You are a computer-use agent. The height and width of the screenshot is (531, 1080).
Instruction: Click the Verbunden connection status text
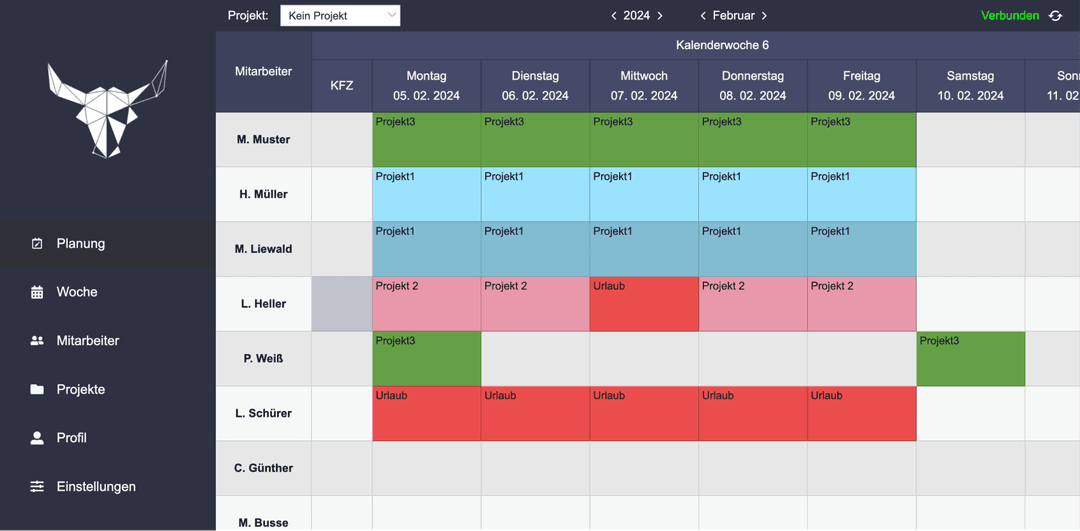pos(1010,16)
